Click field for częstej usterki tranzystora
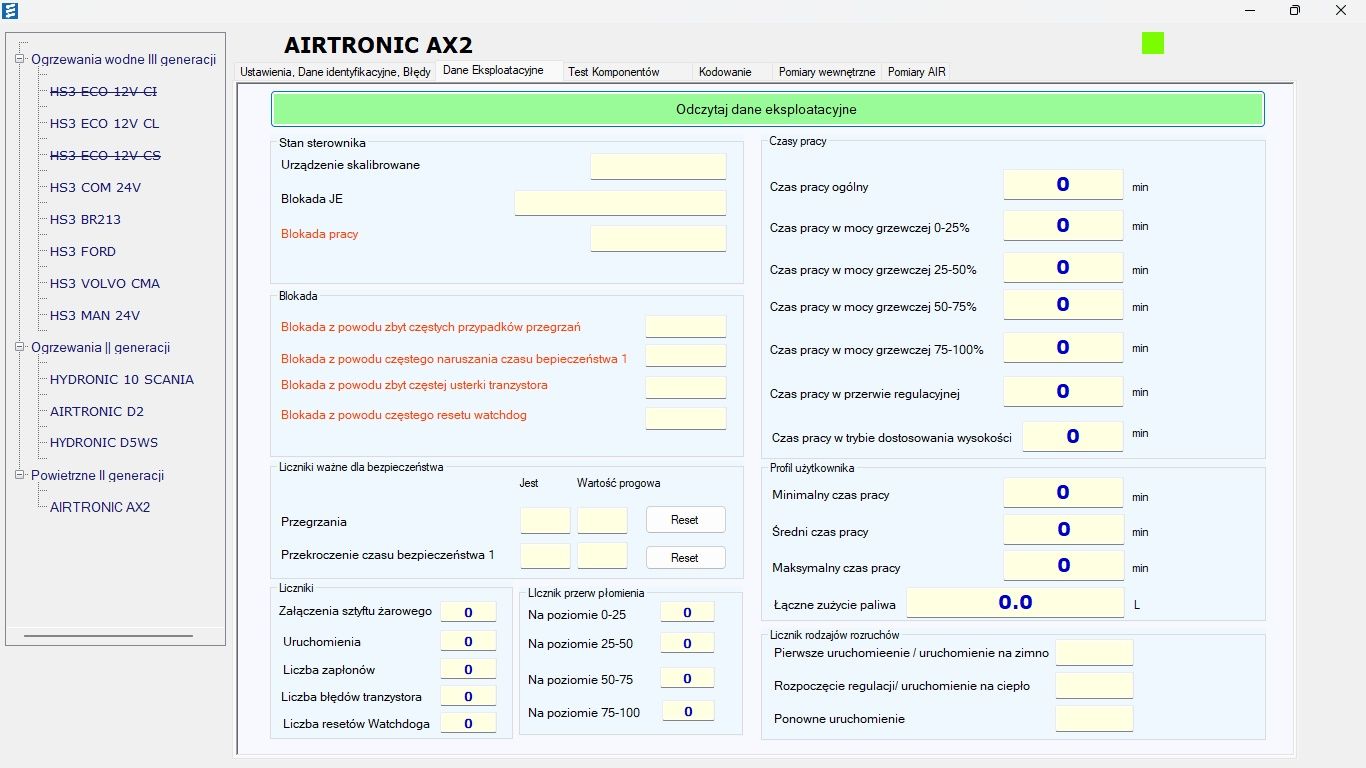 686,387
